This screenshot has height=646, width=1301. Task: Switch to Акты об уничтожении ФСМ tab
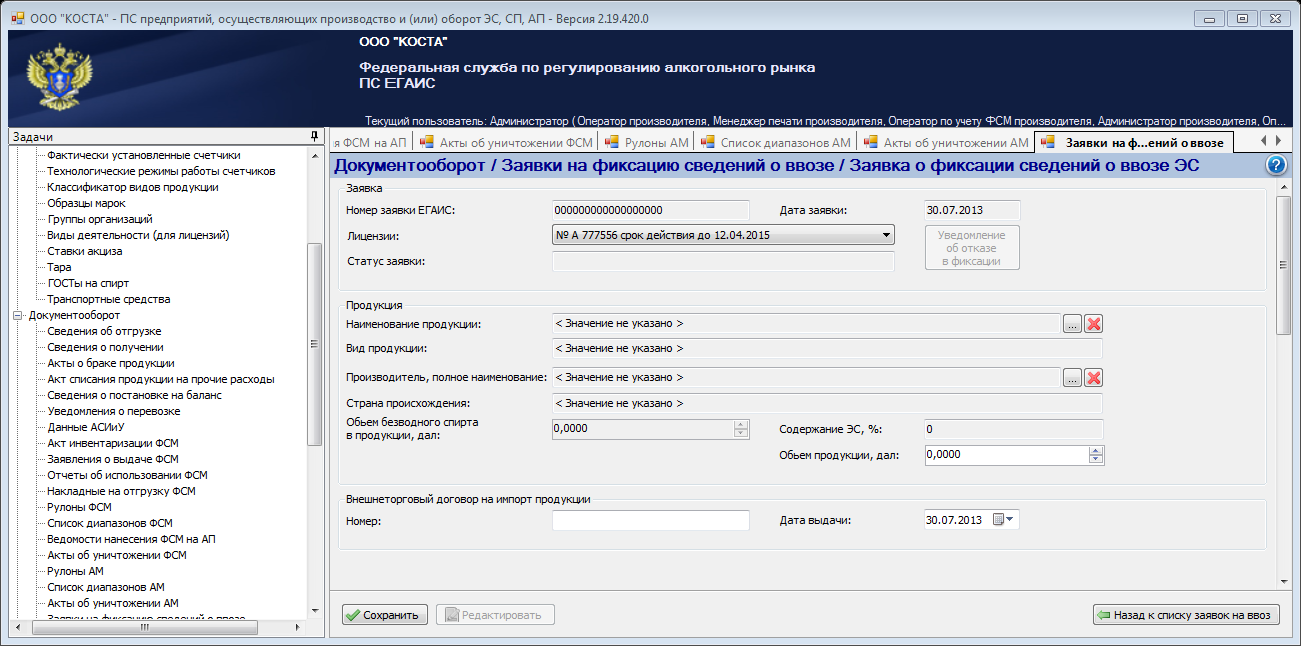pos(505,142)
